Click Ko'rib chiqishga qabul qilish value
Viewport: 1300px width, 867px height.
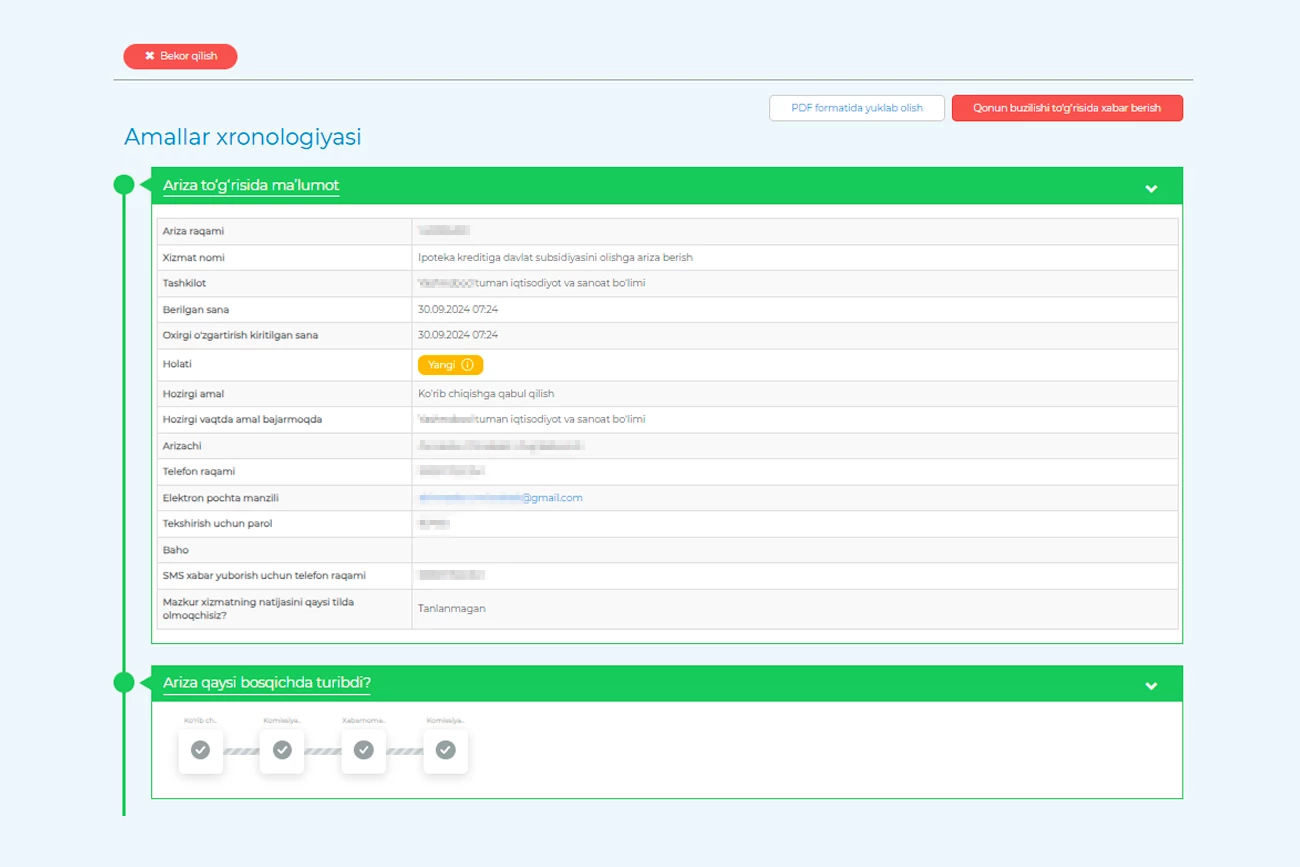tap(486, 394)
